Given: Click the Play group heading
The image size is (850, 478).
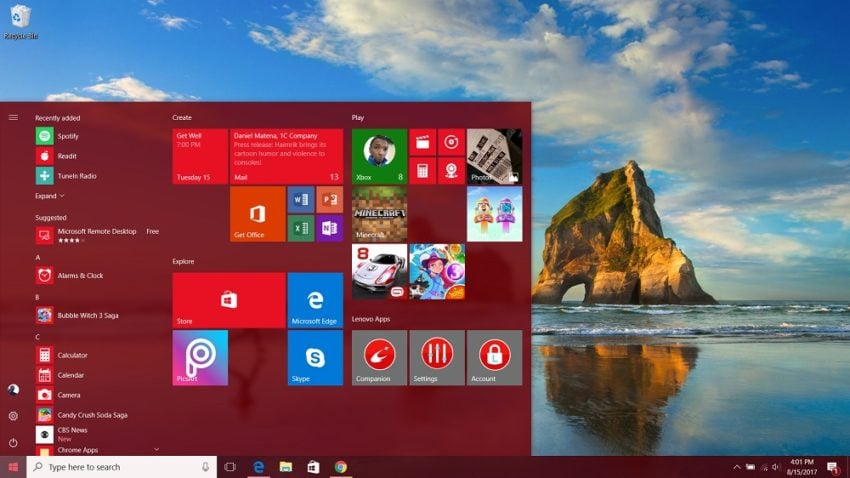Looking at the screenshot, I should 358,118.
